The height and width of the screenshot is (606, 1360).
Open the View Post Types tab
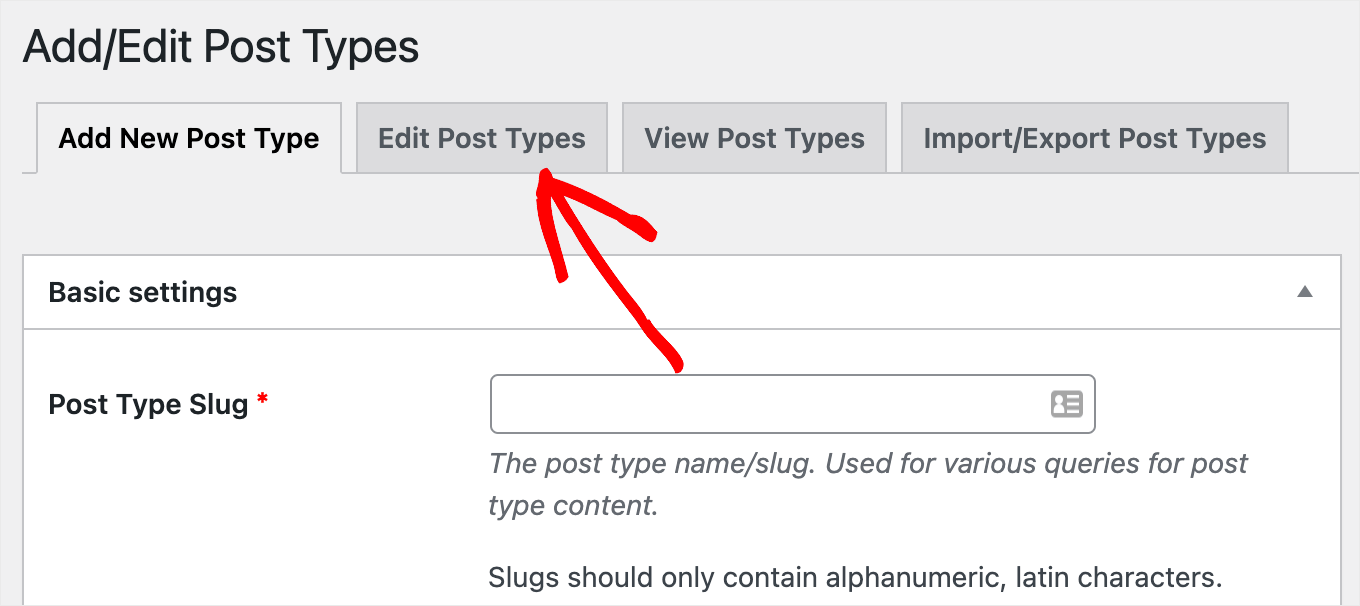point(754,138)
